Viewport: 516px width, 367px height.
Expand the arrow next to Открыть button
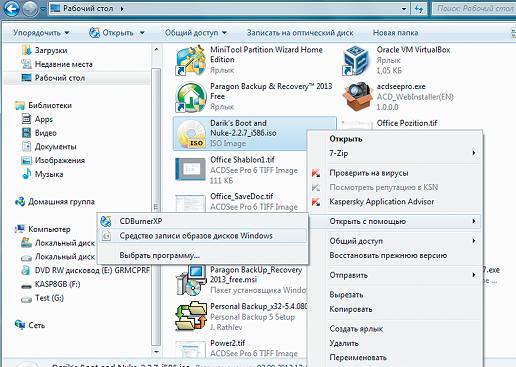pyautogui.click(x=142, y=33)
